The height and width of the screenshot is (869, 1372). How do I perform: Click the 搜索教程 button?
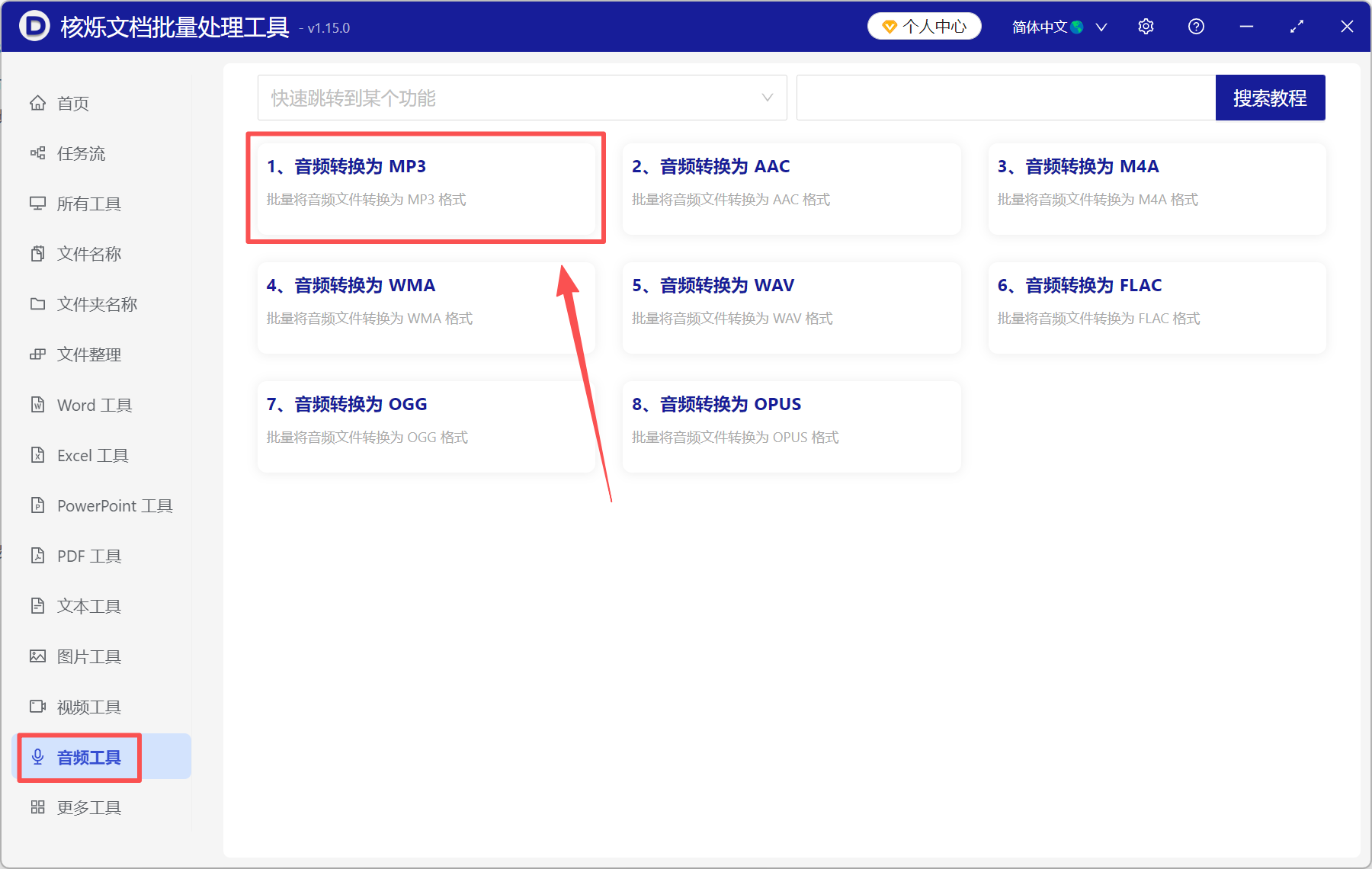coord(1270,98)
